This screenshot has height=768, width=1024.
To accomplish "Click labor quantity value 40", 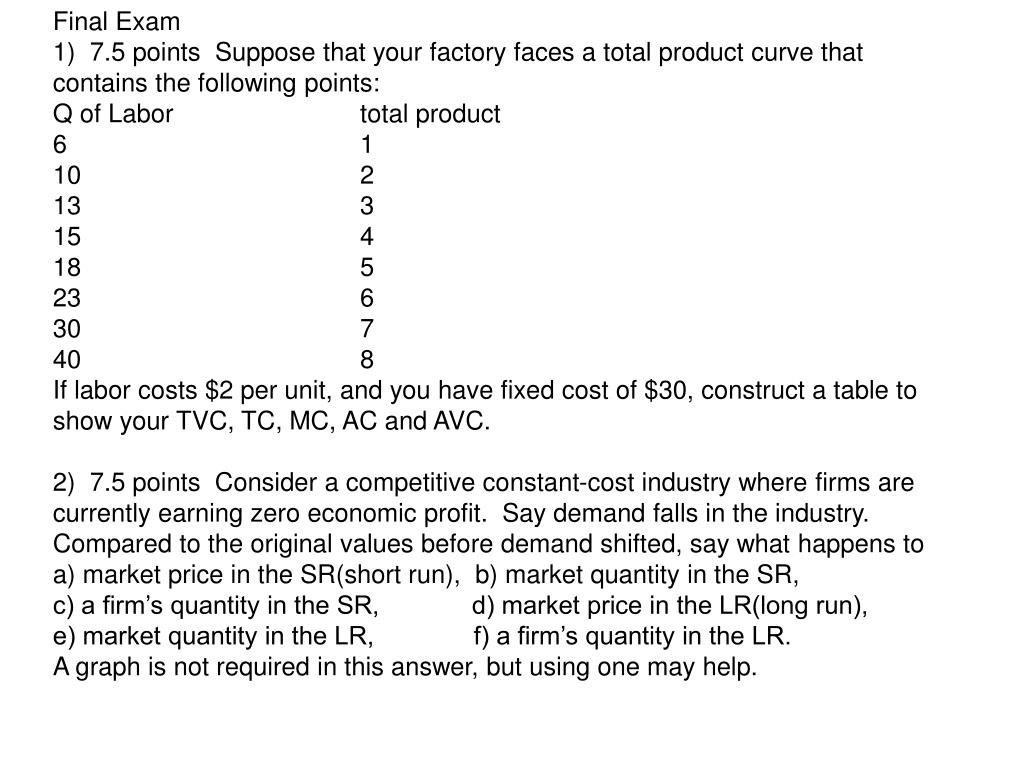I will [x=67, y=359].
